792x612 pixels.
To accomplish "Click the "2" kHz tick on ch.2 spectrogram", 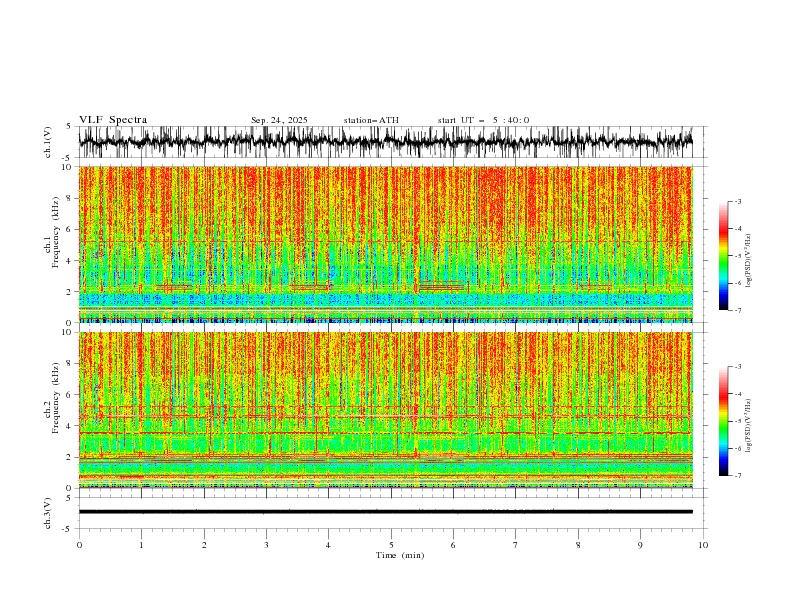I will pyautogui.click(x=71, y=457).
